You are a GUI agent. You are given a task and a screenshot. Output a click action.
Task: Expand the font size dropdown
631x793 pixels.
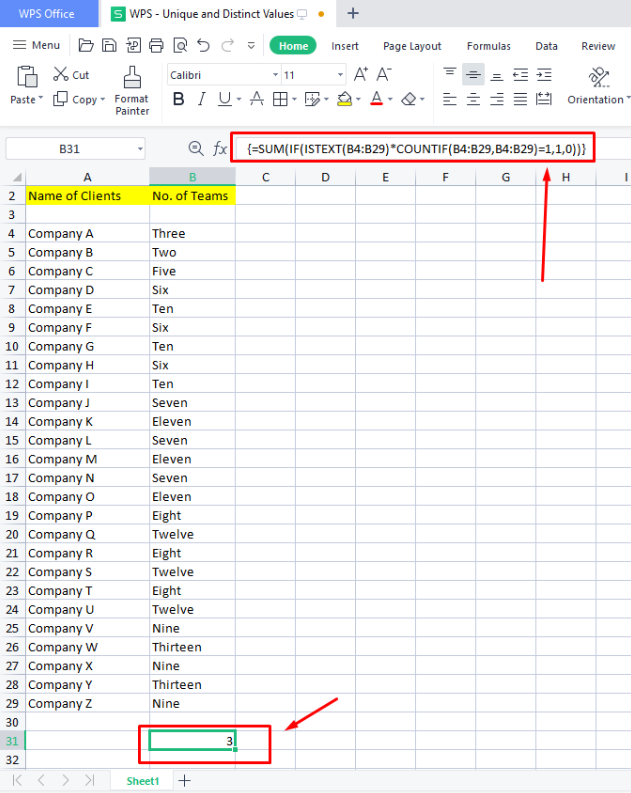[340, 75]
